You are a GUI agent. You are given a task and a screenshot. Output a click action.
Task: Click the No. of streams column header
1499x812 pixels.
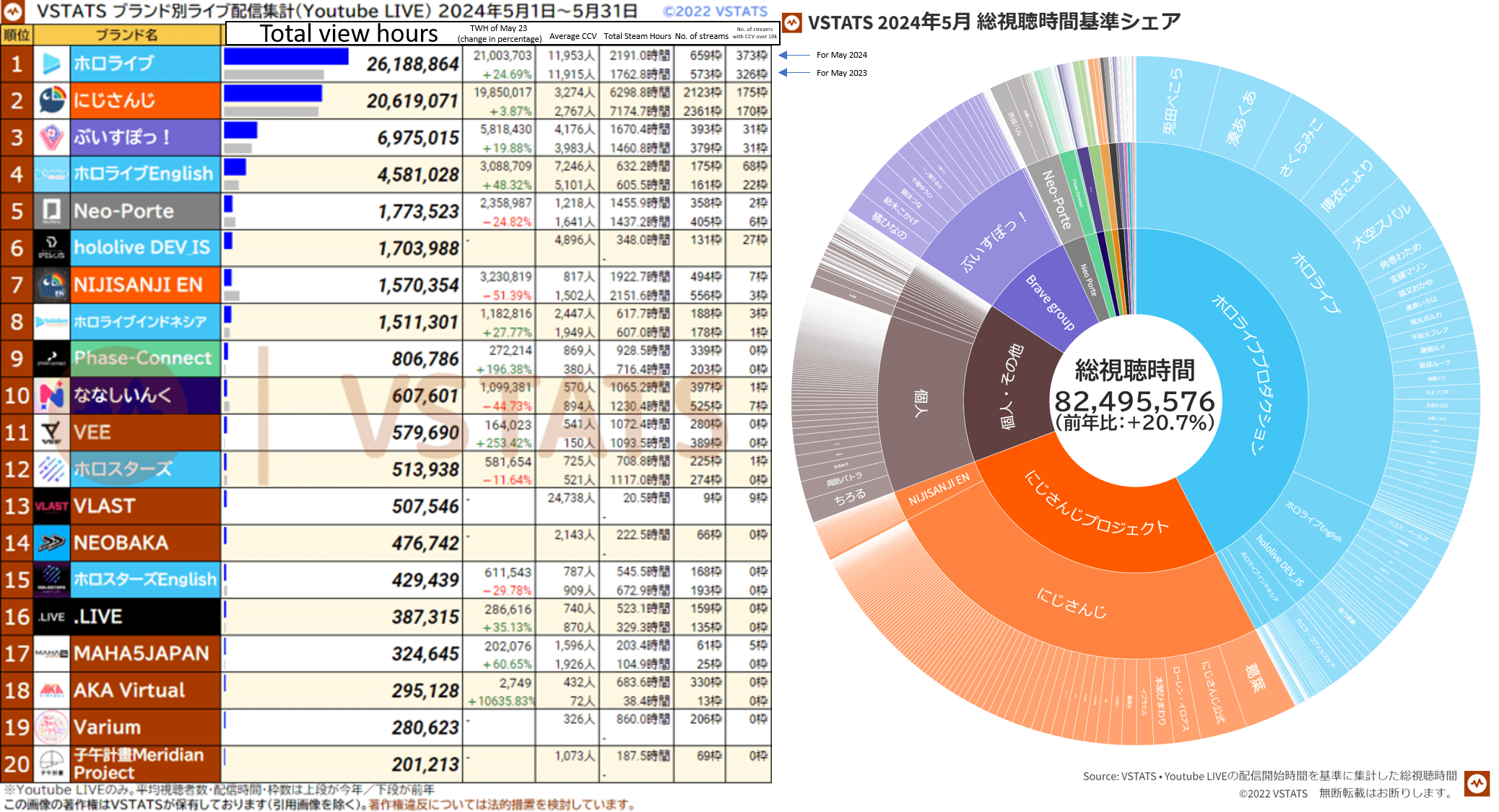coord(701,36)
